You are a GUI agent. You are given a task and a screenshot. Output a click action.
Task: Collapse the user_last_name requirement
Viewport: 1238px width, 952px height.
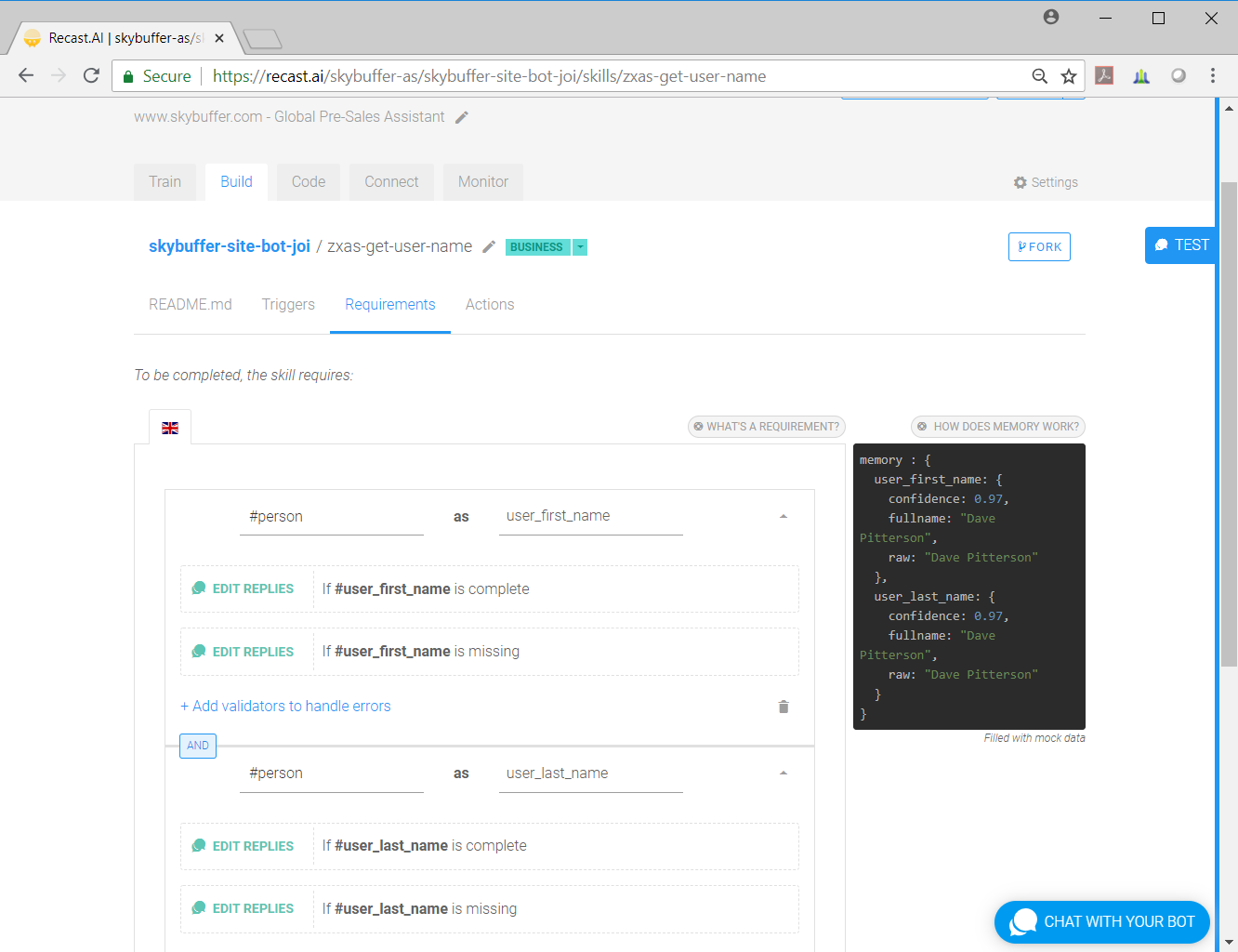coord(784,773)
